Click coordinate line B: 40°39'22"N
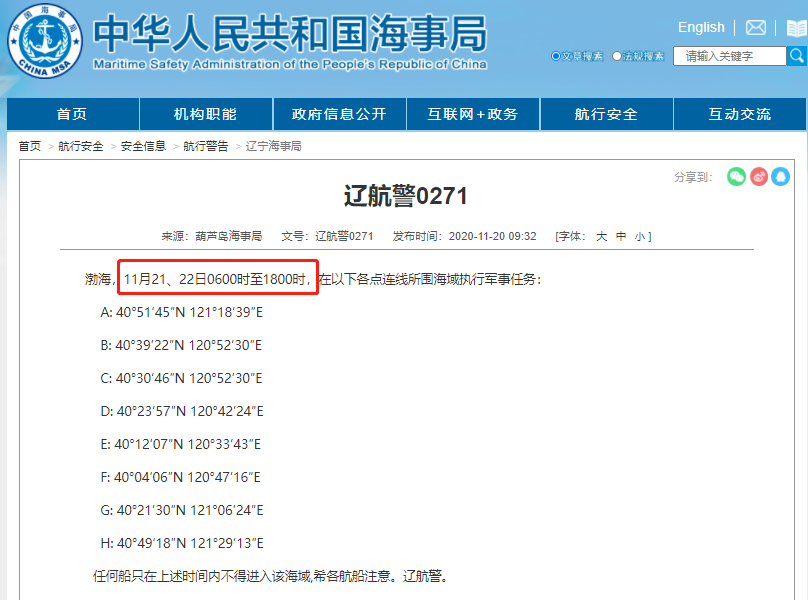808x600 pixels. (181, 345)
